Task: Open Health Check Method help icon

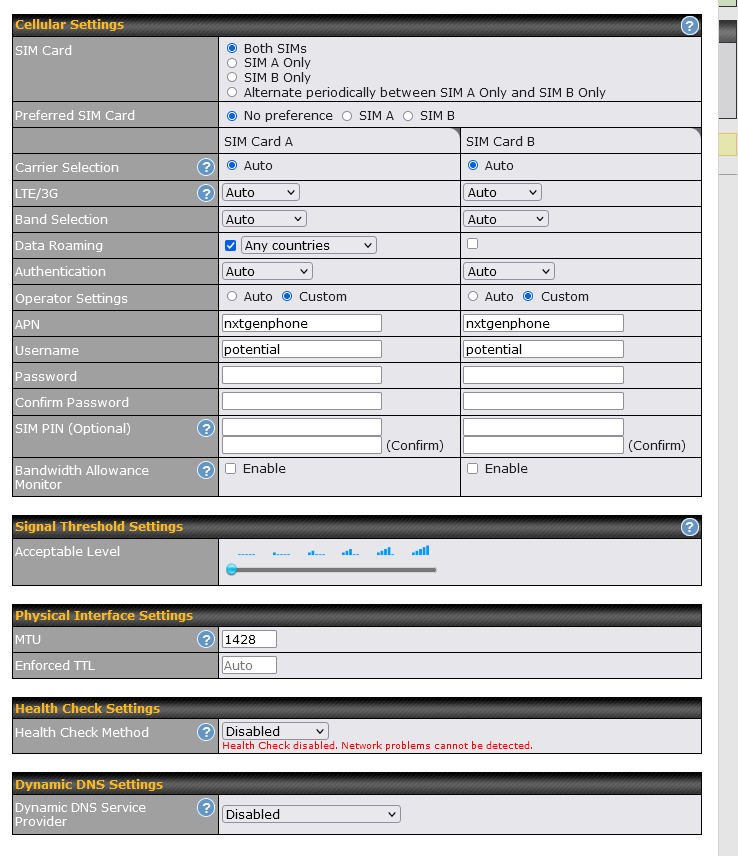Action: coord(206,732)
